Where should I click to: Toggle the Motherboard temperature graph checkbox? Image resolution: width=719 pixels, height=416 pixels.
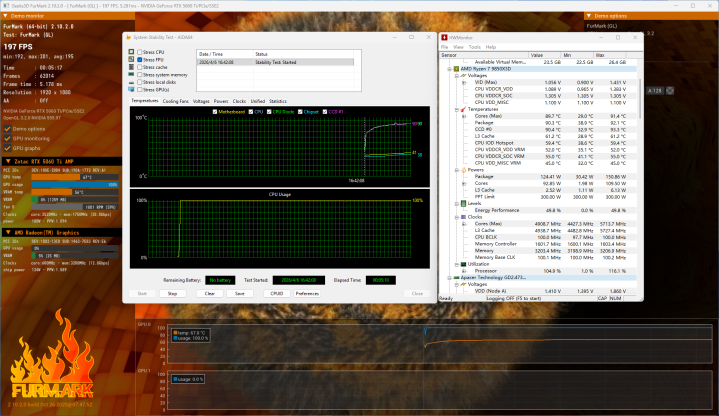click(x=215, y=111)
